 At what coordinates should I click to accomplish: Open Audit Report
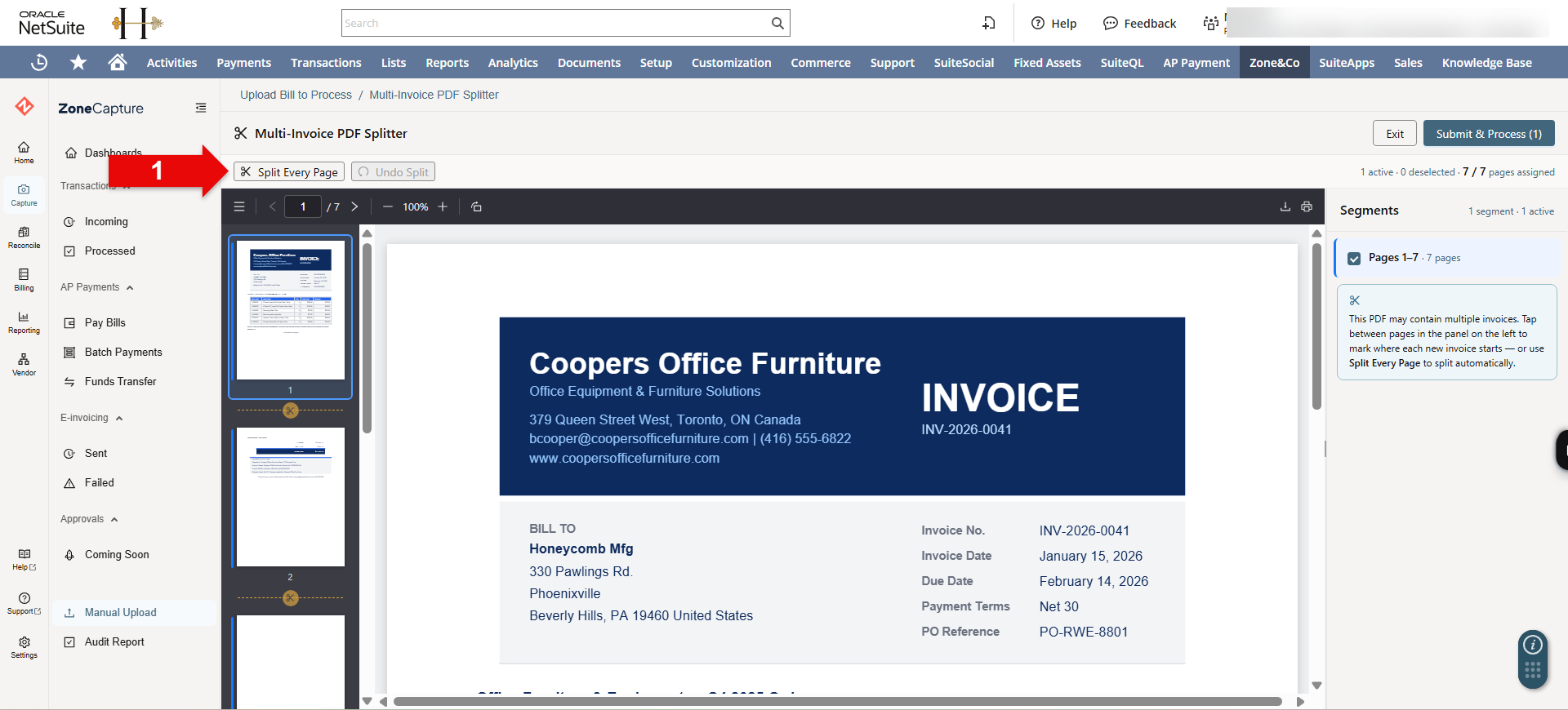pos(114,642)
